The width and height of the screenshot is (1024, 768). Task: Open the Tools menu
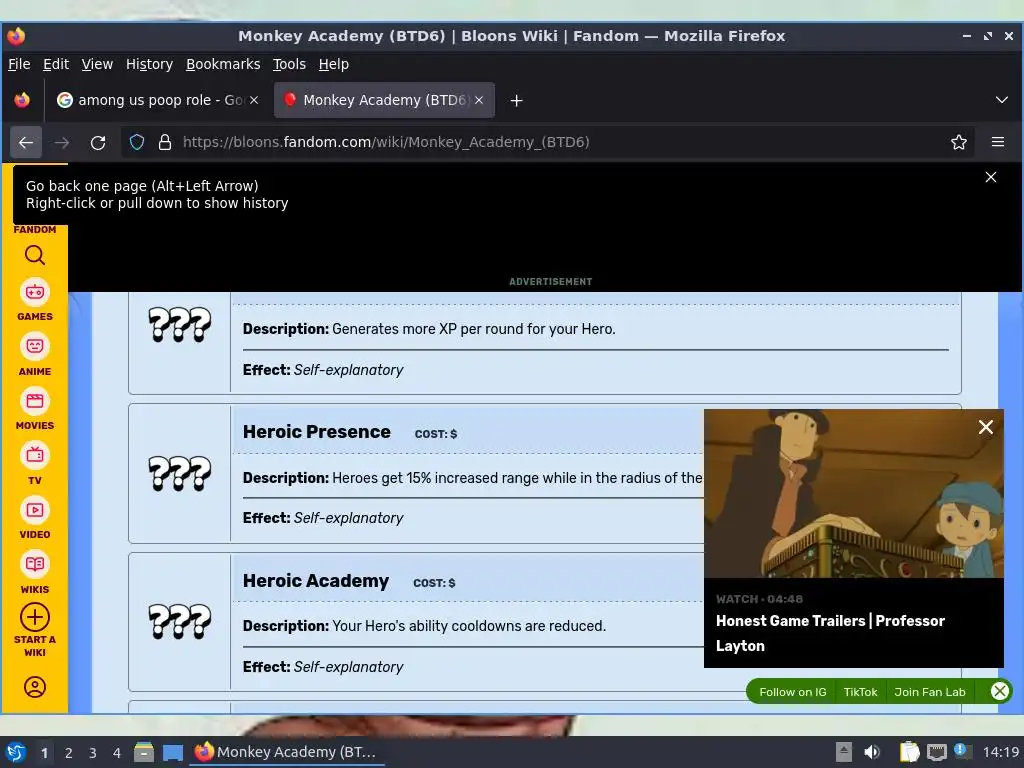tap(289, 64)
